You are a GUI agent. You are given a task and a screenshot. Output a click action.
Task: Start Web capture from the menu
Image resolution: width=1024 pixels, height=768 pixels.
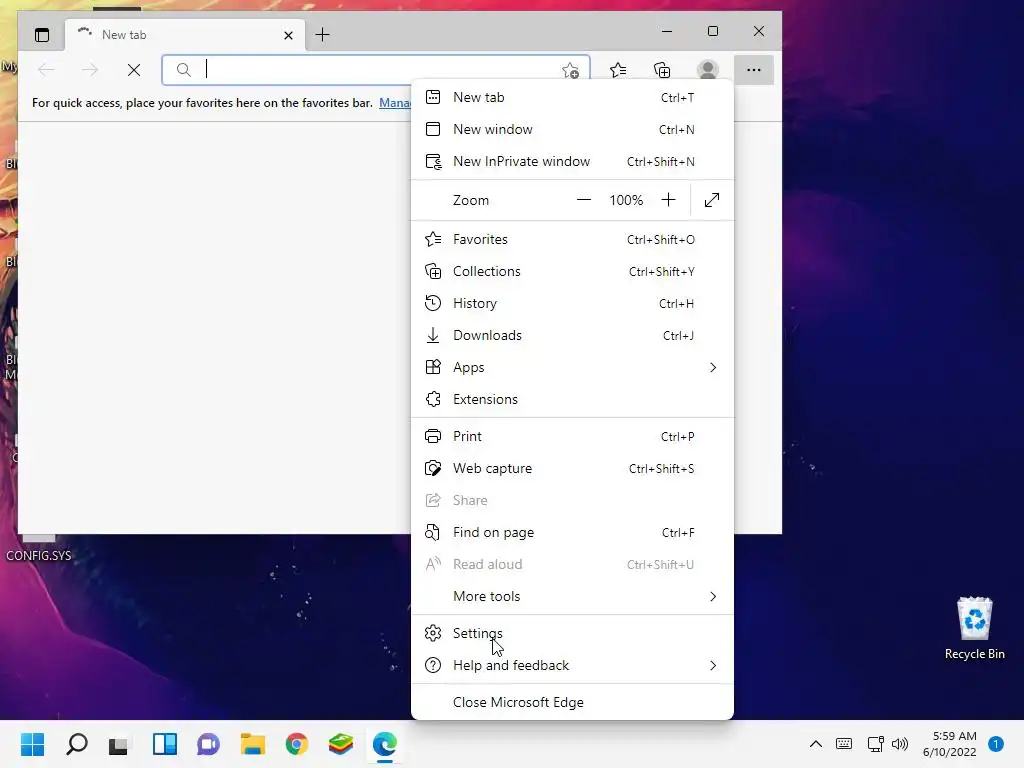572,468
